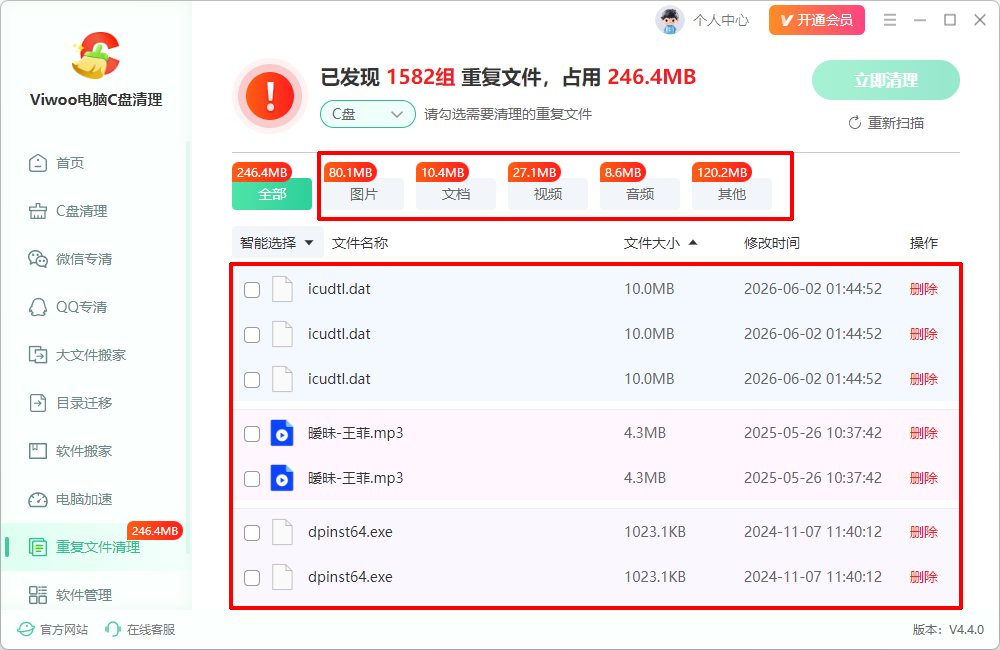Viewport: 1000px width, 650px height.
Task: Click 删除 link for the first icudtl.dat
Action: [923, 289]
